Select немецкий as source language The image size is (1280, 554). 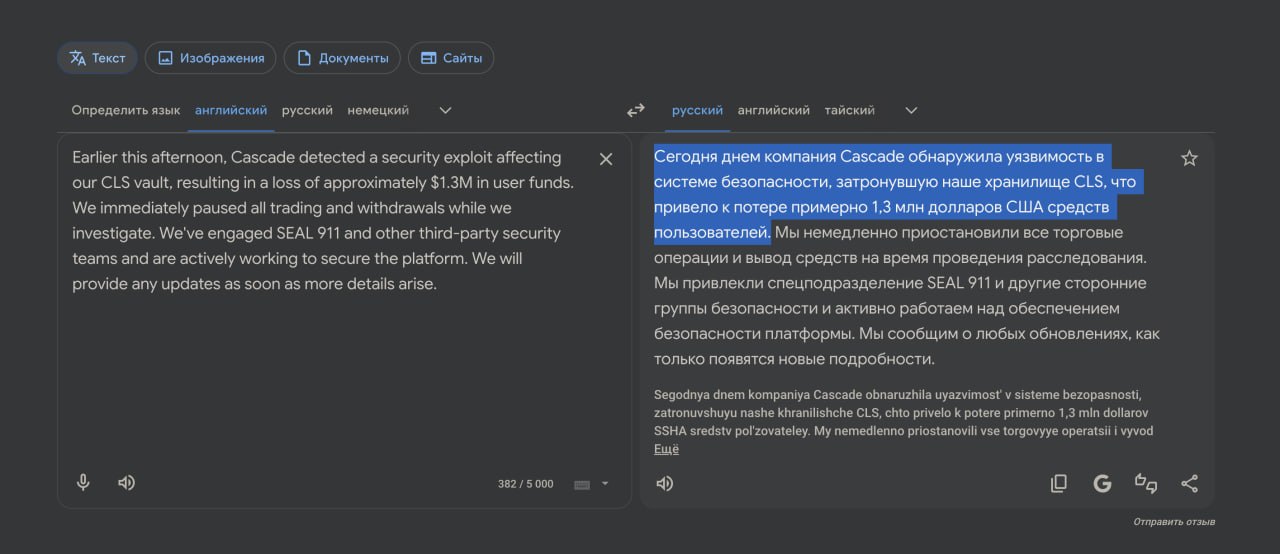378,110
